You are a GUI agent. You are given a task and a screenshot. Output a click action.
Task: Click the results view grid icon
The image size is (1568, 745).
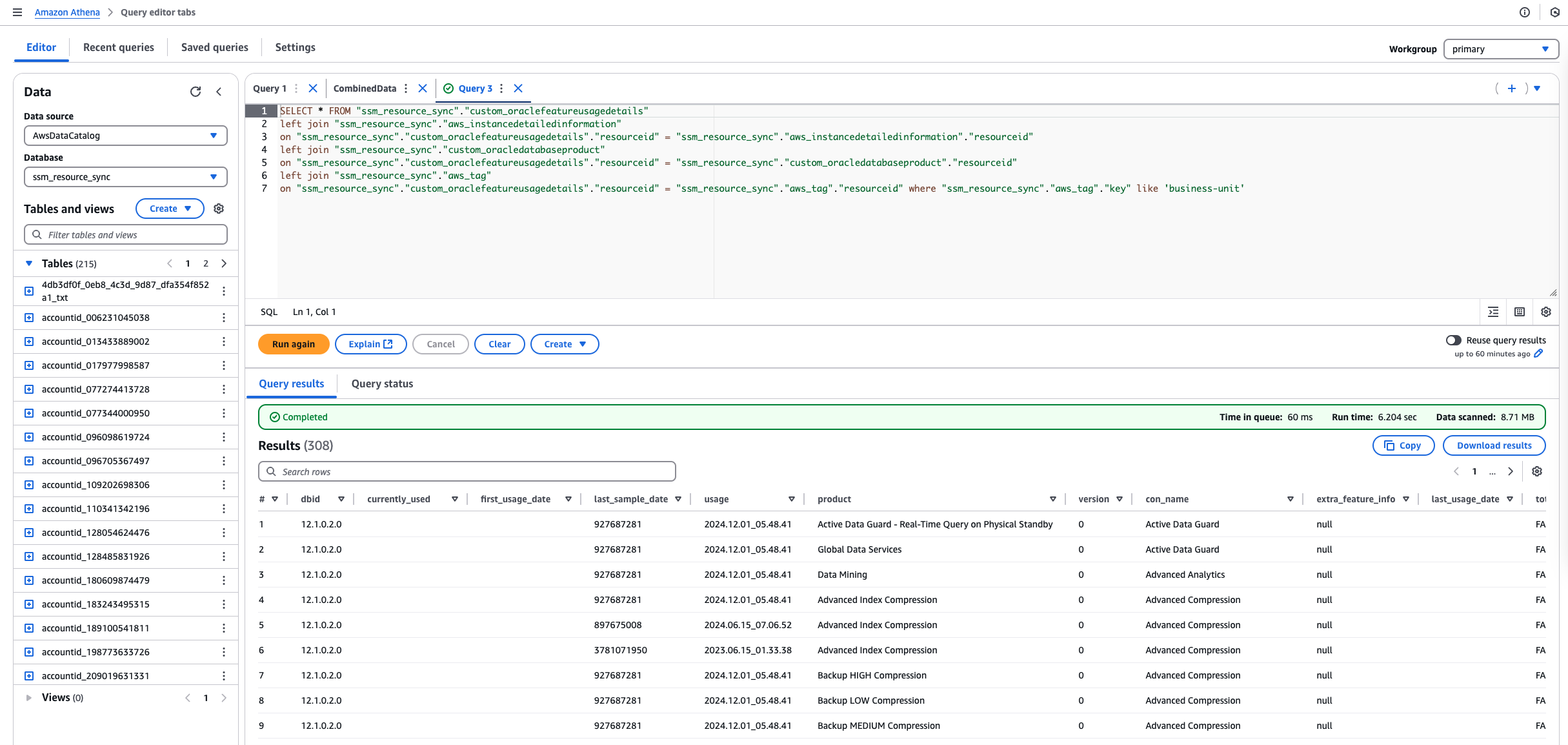(x=1520, y=311)
